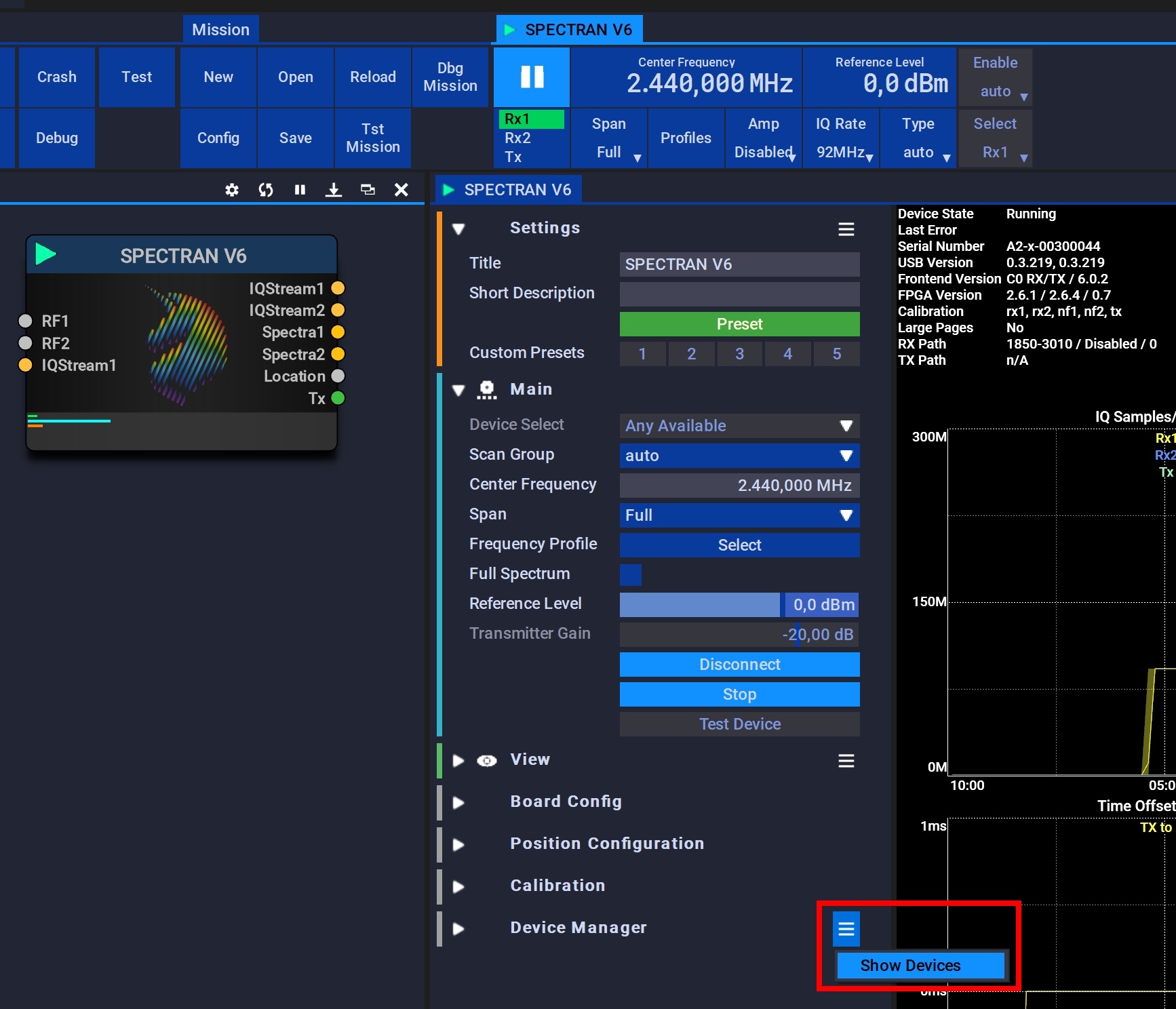Click the green Preset button
Viewport: 1176px width, 1009px height.
click(740, 324)
